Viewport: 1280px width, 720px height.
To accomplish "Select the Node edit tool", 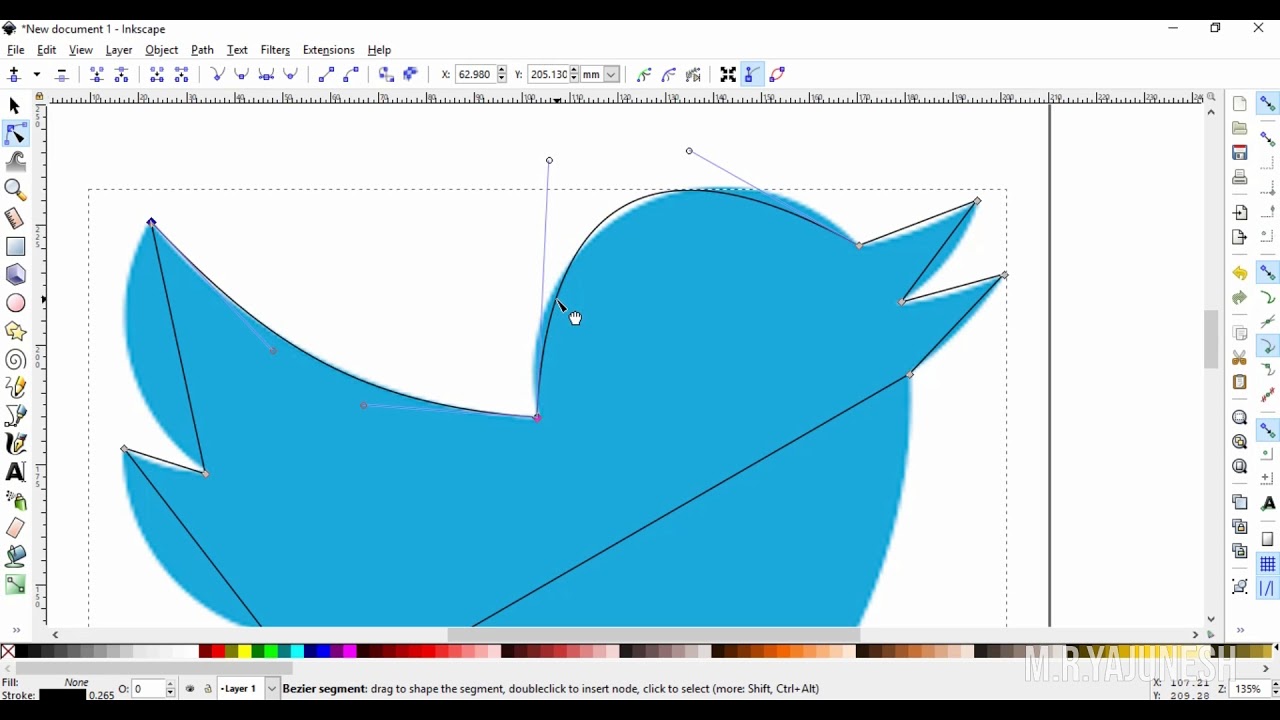I will [15, 134].
